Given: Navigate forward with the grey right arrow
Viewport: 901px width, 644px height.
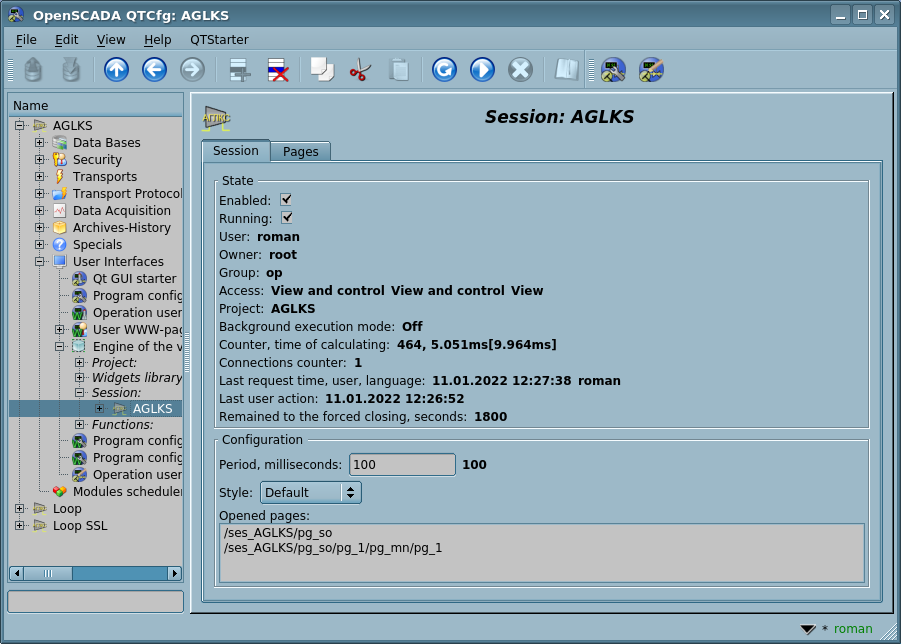Looking at the screenshot, I should [192, 70].
